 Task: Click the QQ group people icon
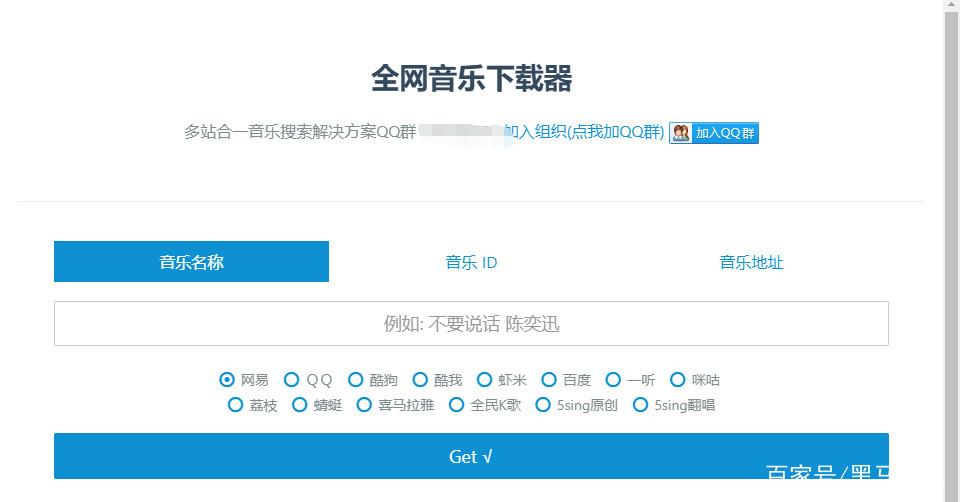click(681, 133)
